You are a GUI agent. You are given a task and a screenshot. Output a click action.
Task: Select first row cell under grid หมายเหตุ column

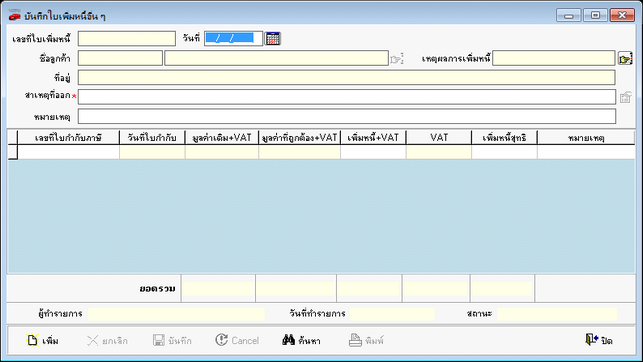click(586, 152)
